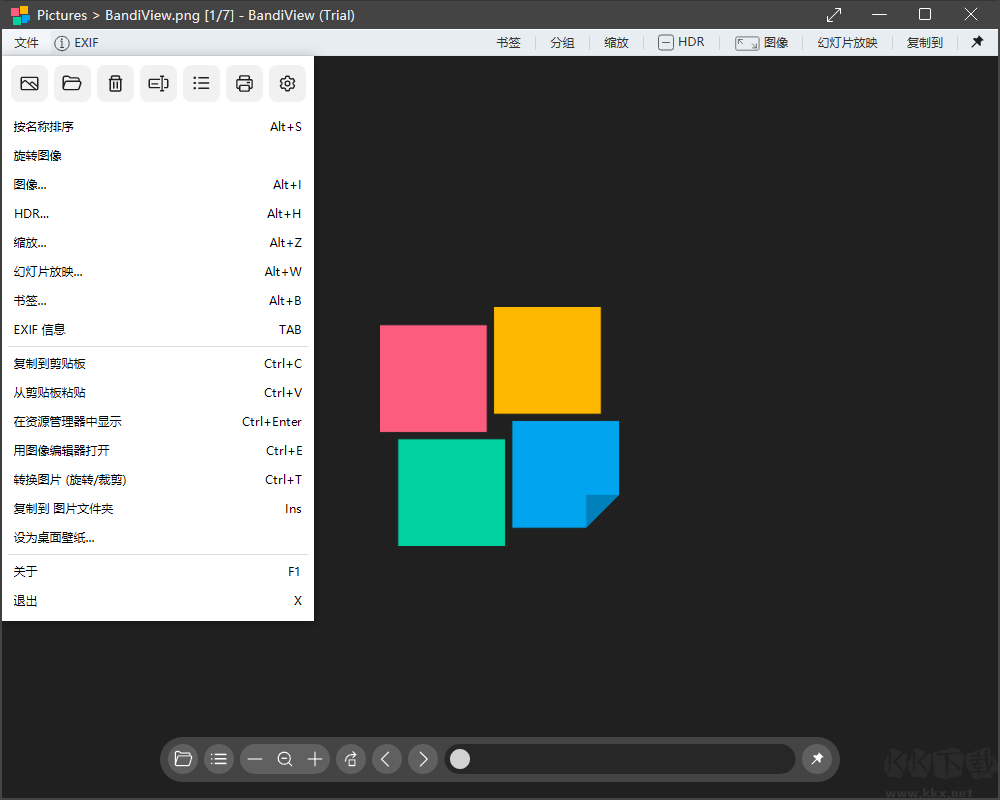Zoom out with the minus button
Viewport: 1000px width, 800px height.
click(x=255, y=759)
